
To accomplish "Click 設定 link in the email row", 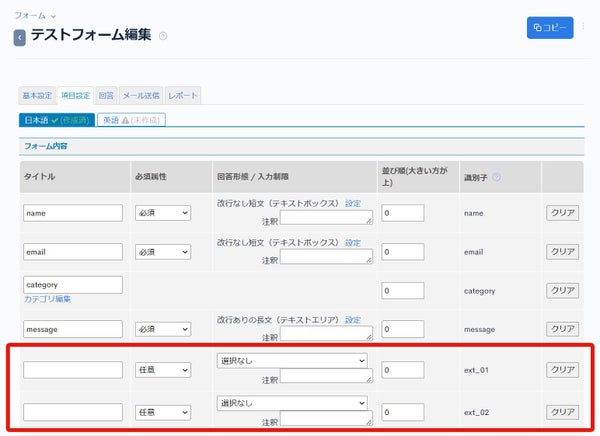I will pyautogui.click(x=352, y=243).
